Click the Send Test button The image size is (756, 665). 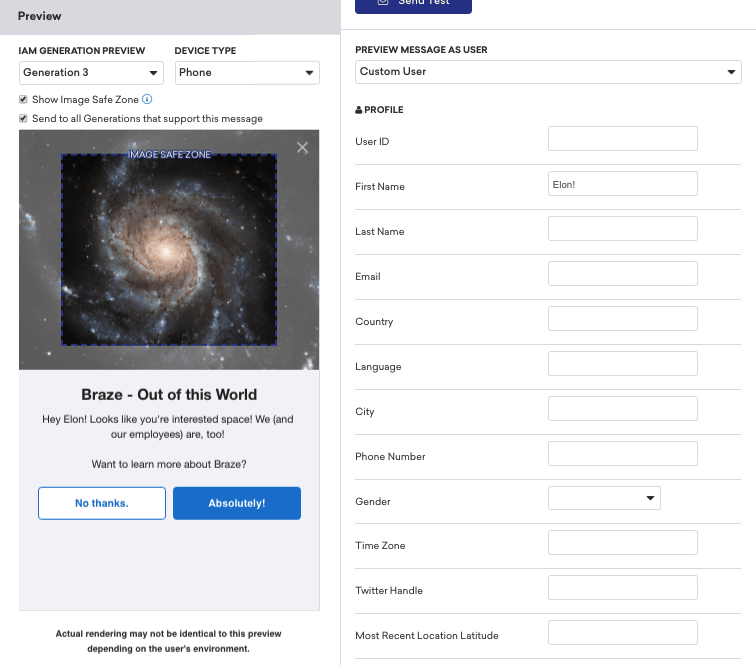point(413,4)
